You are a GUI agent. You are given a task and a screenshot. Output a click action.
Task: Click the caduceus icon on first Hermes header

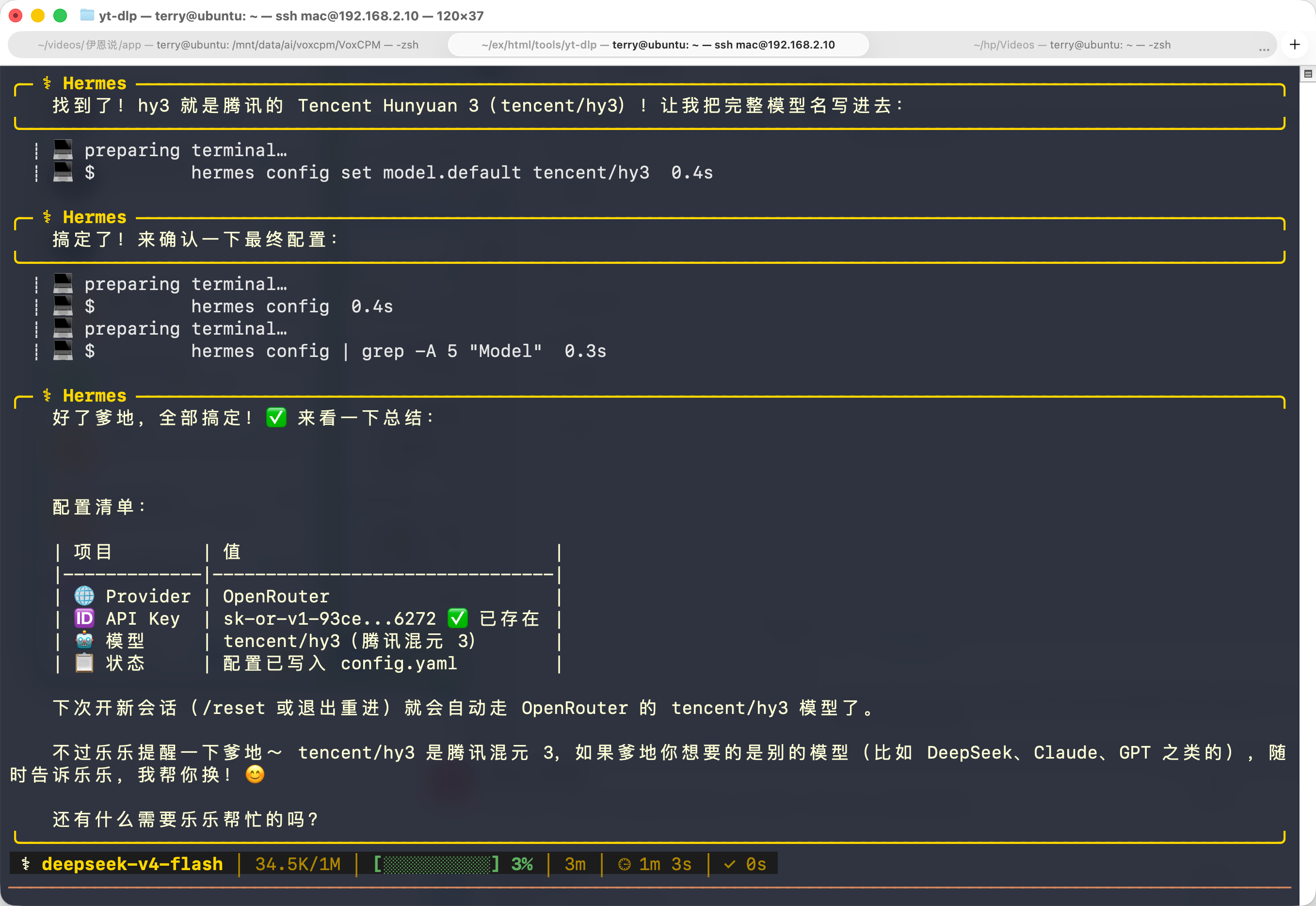pyautogui.click(x=47, y=83)
